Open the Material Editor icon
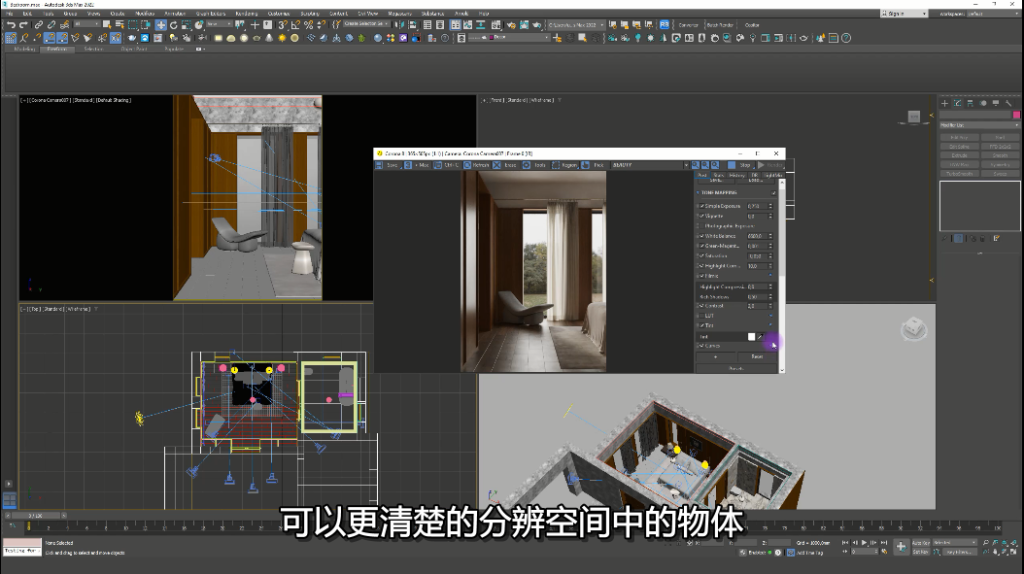 tap(496, 25)
